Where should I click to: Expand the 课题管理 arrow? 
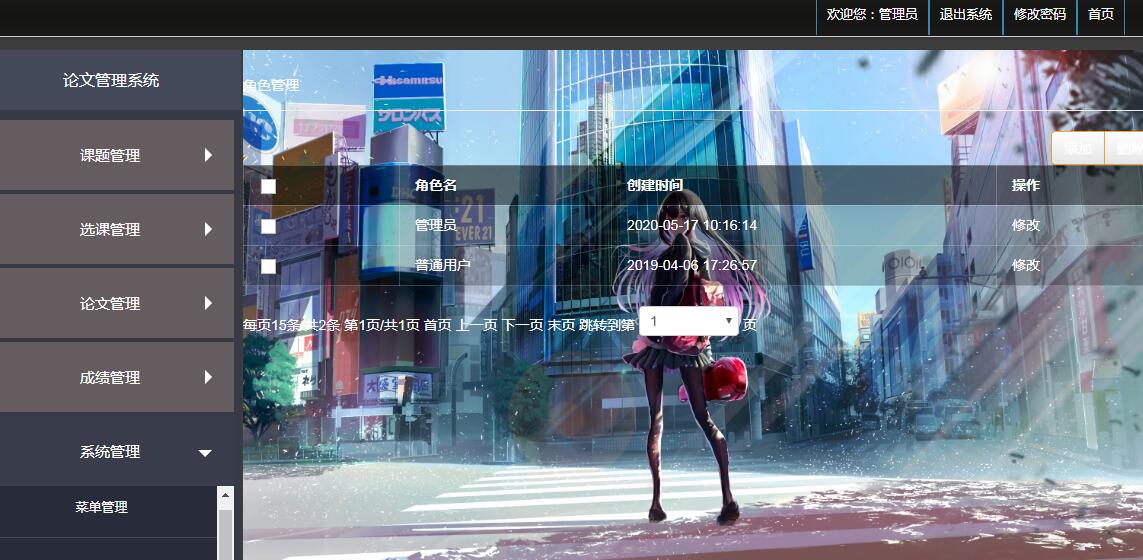click(208, 155)
